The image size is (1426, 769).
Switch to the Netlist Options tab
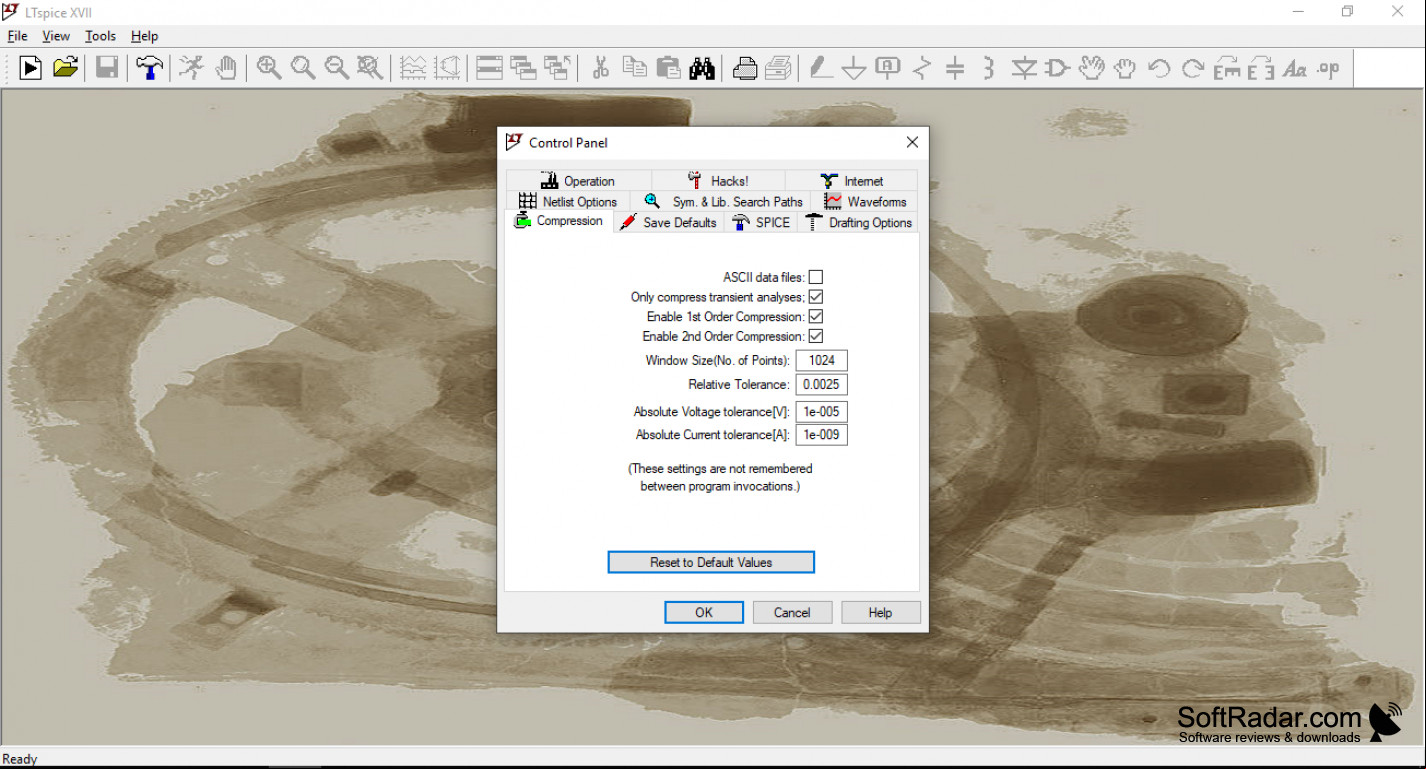click(568, 202)
